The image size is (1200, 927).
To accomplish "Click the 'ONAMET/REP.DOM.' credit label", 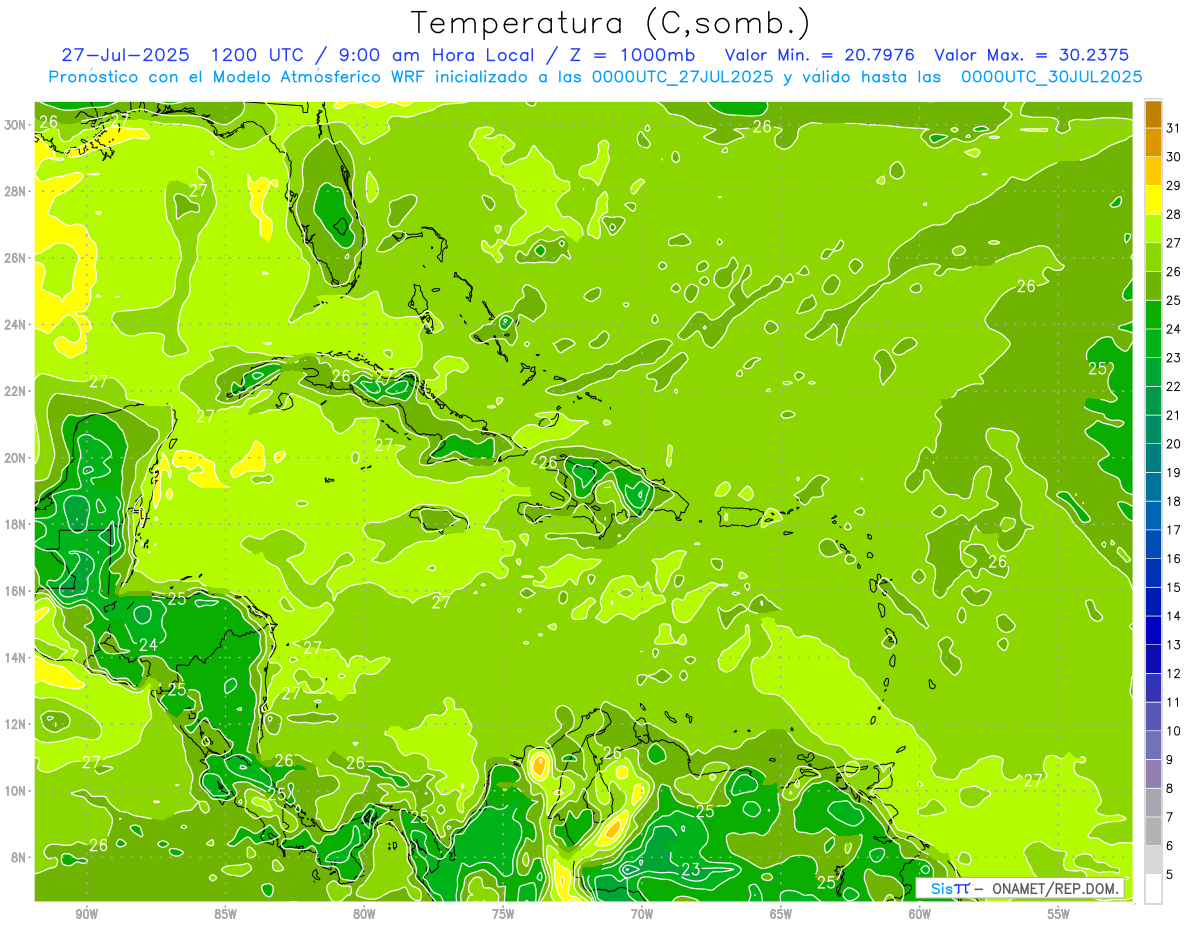I will click(1056, 888).
